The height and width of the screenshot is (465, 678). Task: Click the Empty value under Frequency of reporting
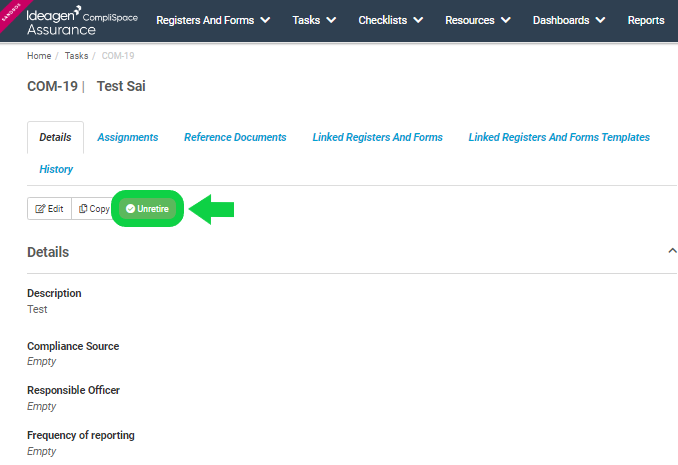[x=42, y=452]
